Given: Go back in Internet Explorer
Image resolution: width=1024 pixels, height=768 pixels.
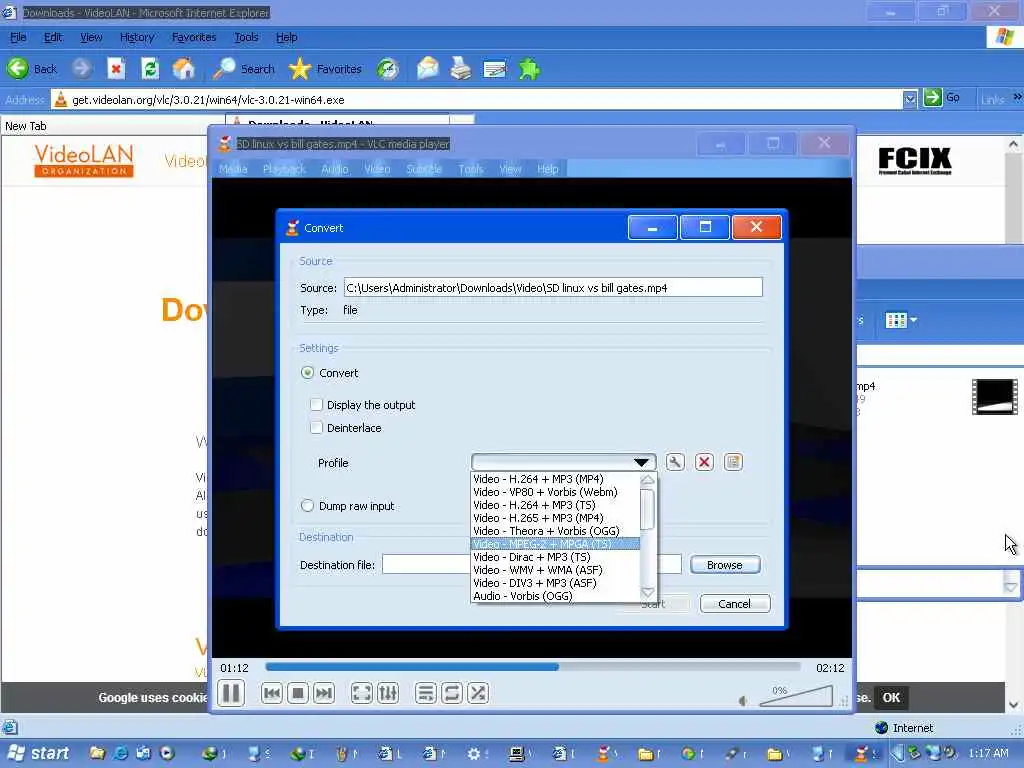Looking at the screenshot, I should click(32, 69).
